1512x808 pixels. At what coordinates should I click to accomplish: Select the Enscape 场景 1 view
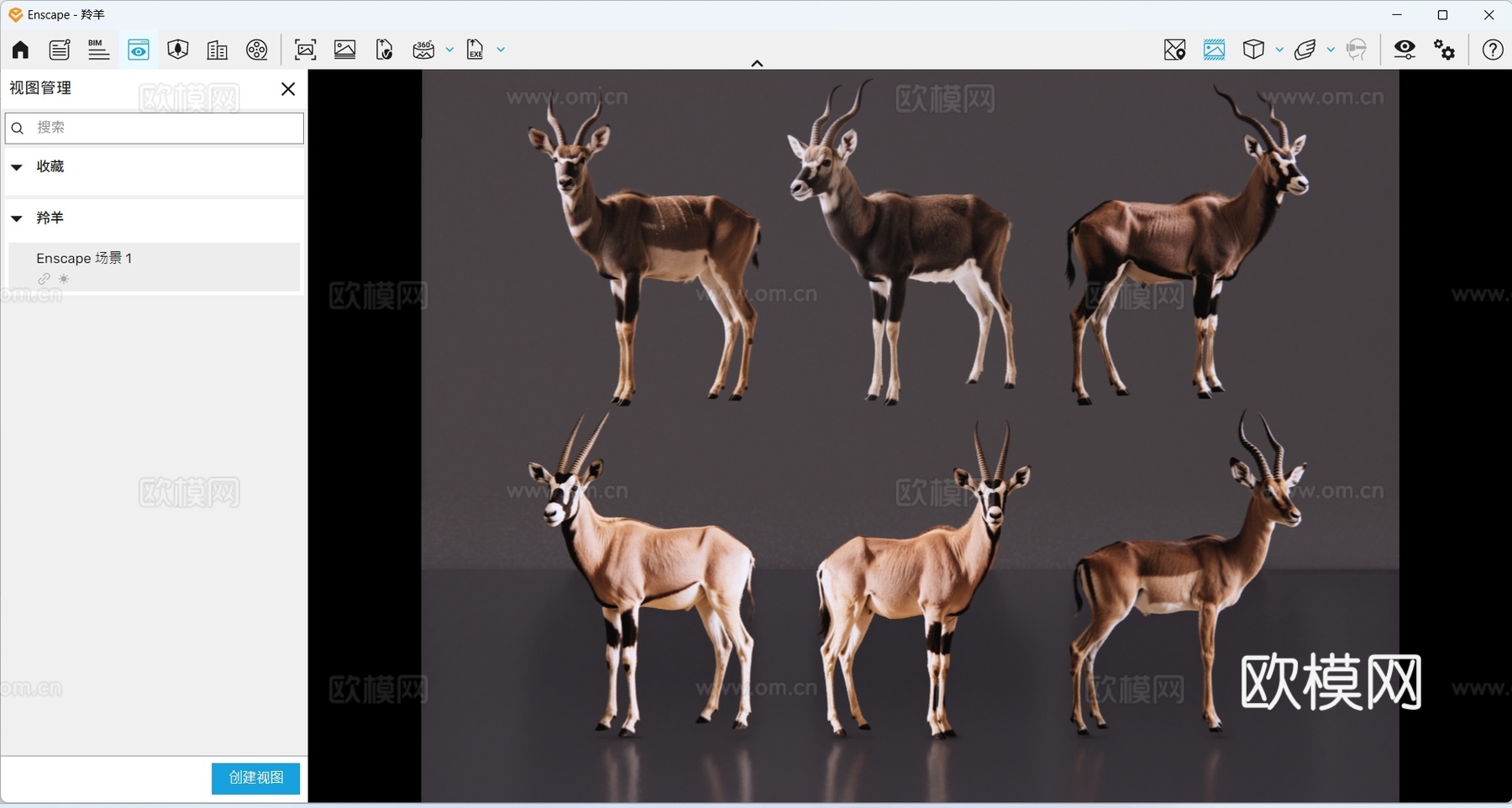pos(155,267)
